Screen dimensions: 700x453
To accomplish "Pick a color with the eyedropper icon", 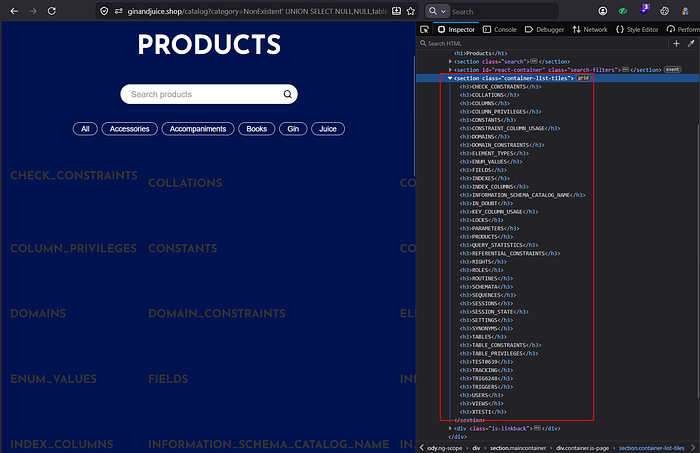I will (691, 43).
